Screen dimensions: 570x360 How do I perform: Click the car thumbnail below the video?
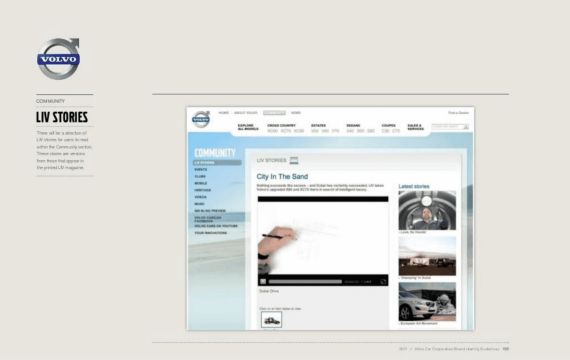click(x=271, y=320)
